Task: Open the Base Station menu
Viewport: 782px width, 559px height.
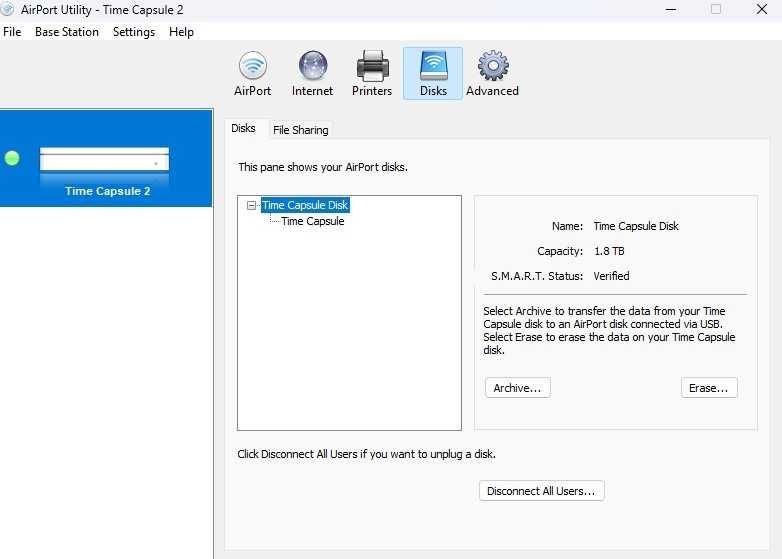Action: [67, 32]
